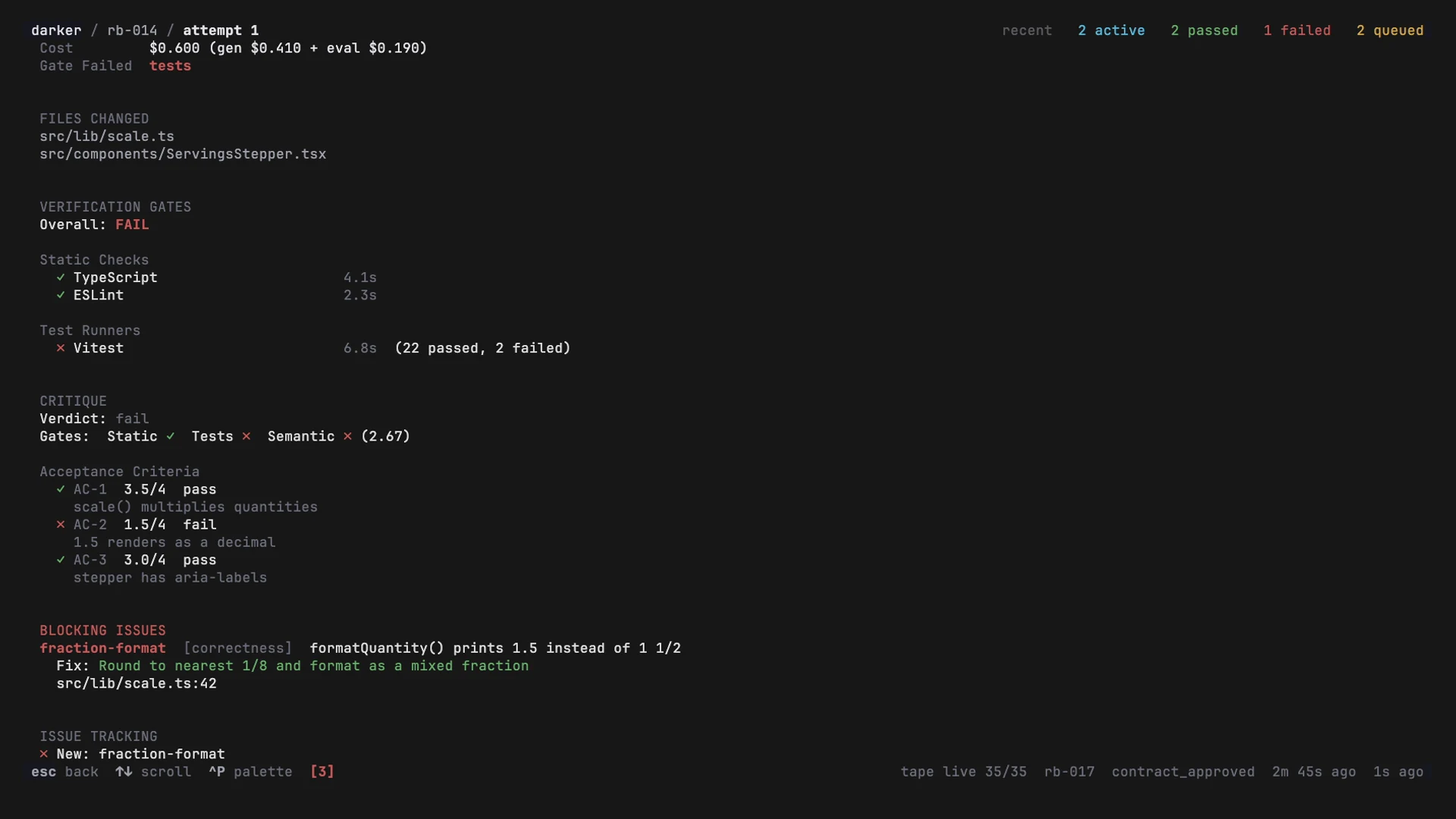
Task: Show the '2 passed' runs filter
Action: click(x=1204, y=30)
